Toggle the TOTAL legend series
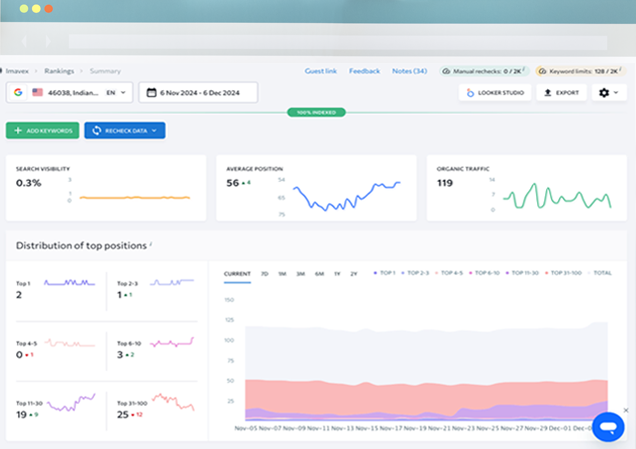This screenshot has width=636, height=449. pyautogui.click(x=603, y=273)
